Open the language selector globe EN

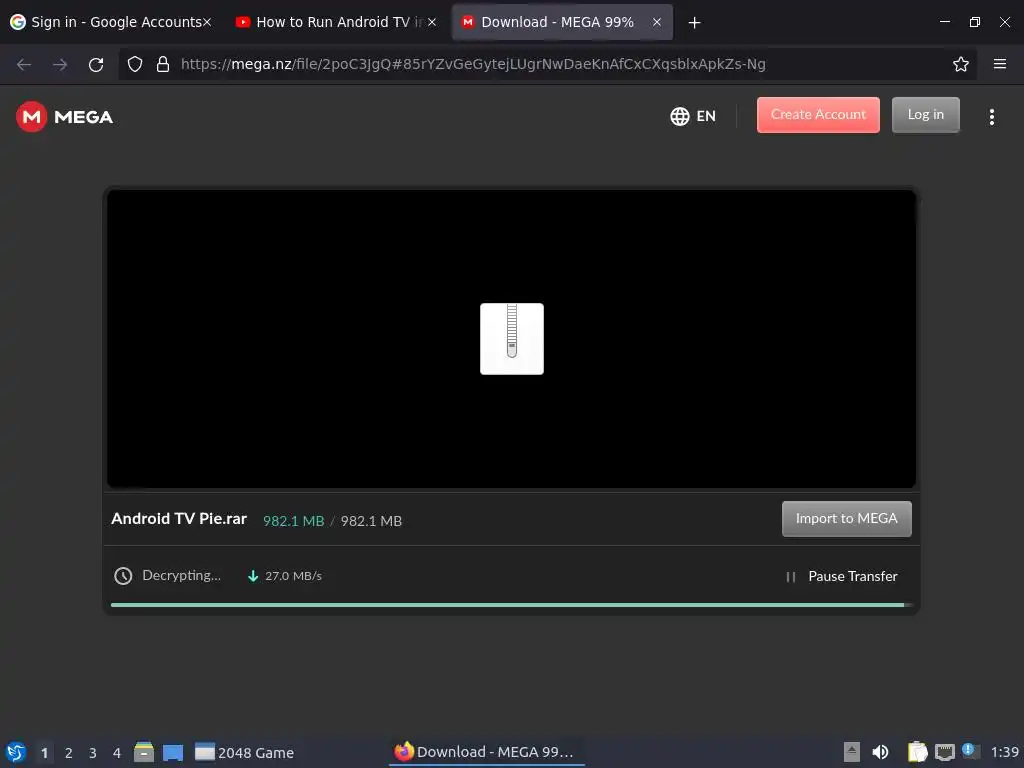pyautogui.click(x=693, y=116)
